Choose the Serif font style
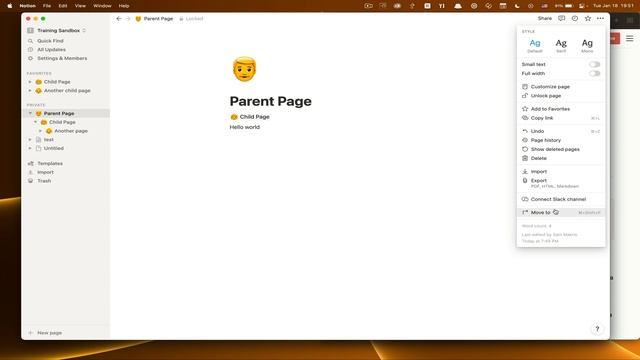 561,45
